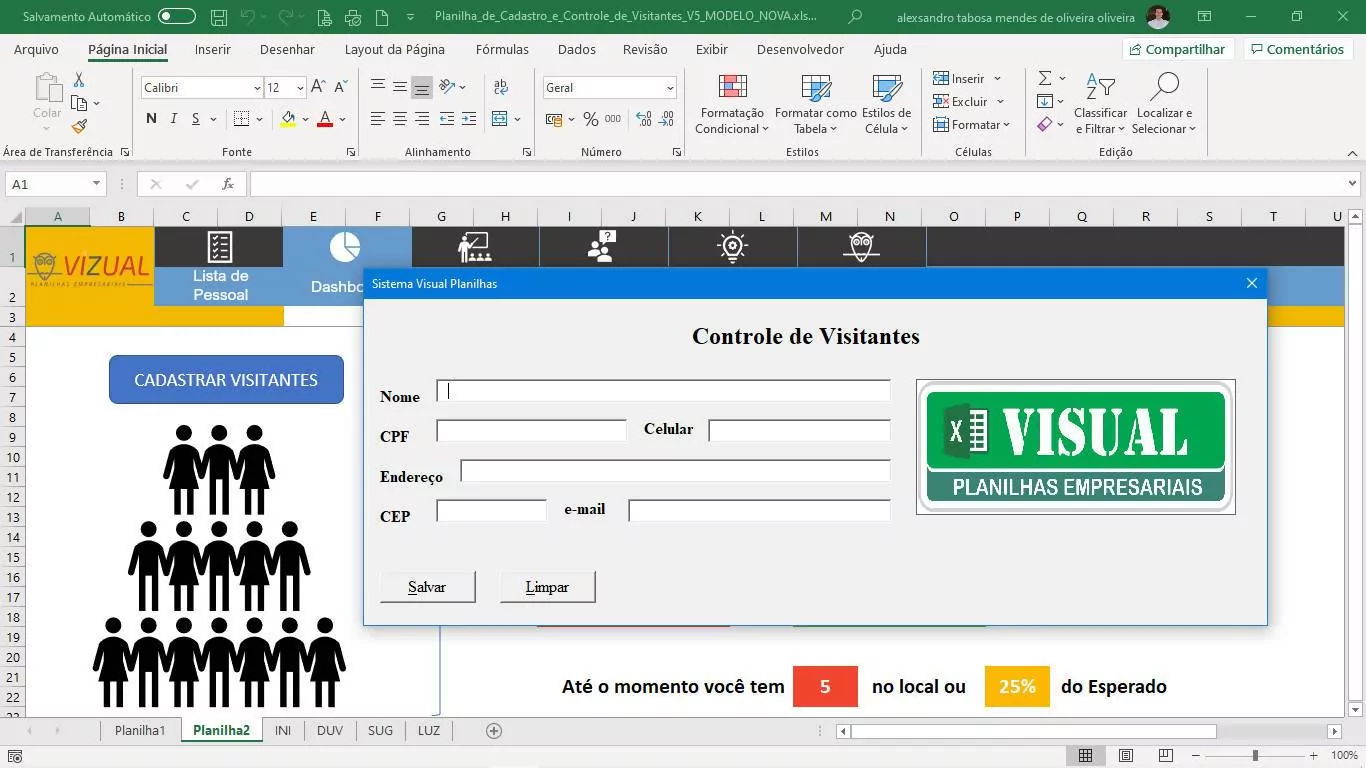Click the Celular input field
Image resolution: width=1366 pixels, height=768 pixels.
click(x=799, y=431)
